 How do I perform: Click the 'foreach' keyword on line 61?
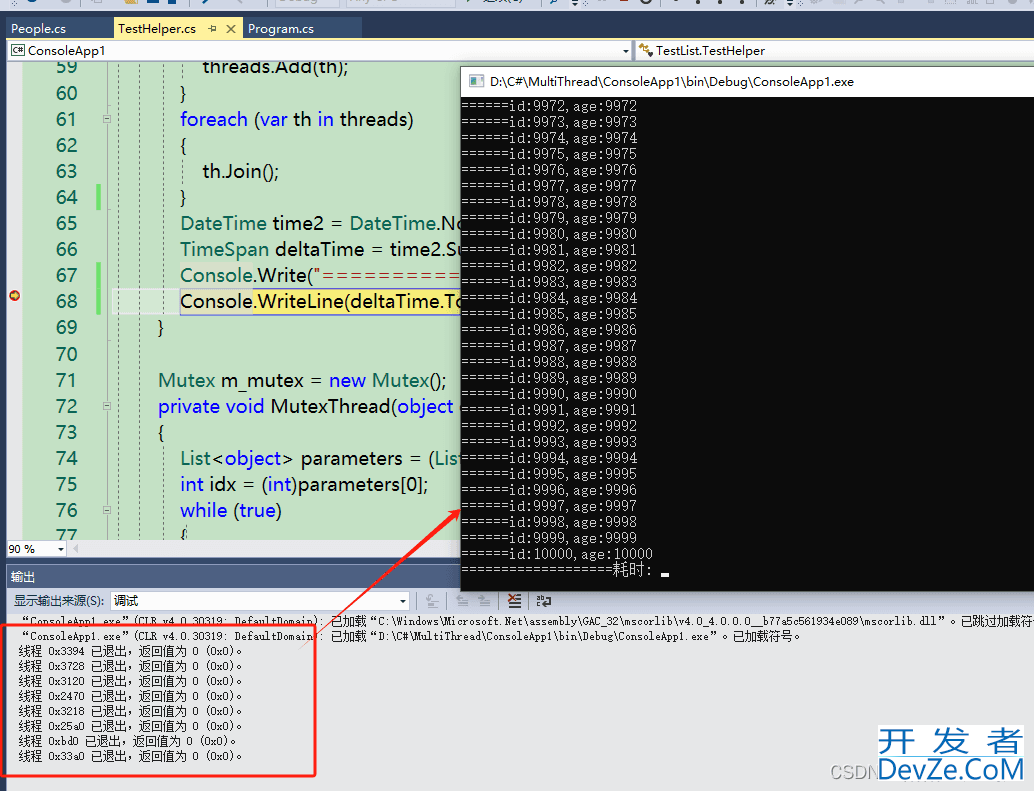(x=214, y=119)
